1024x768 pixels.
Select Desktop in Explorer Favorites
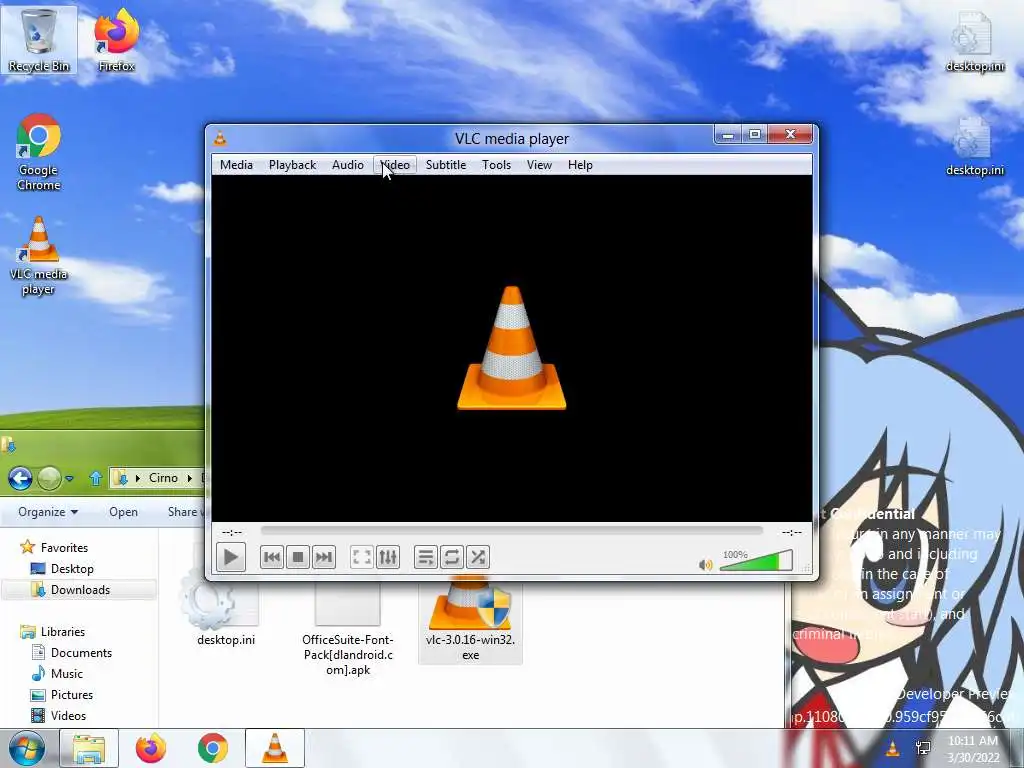(x=63, y=569)
